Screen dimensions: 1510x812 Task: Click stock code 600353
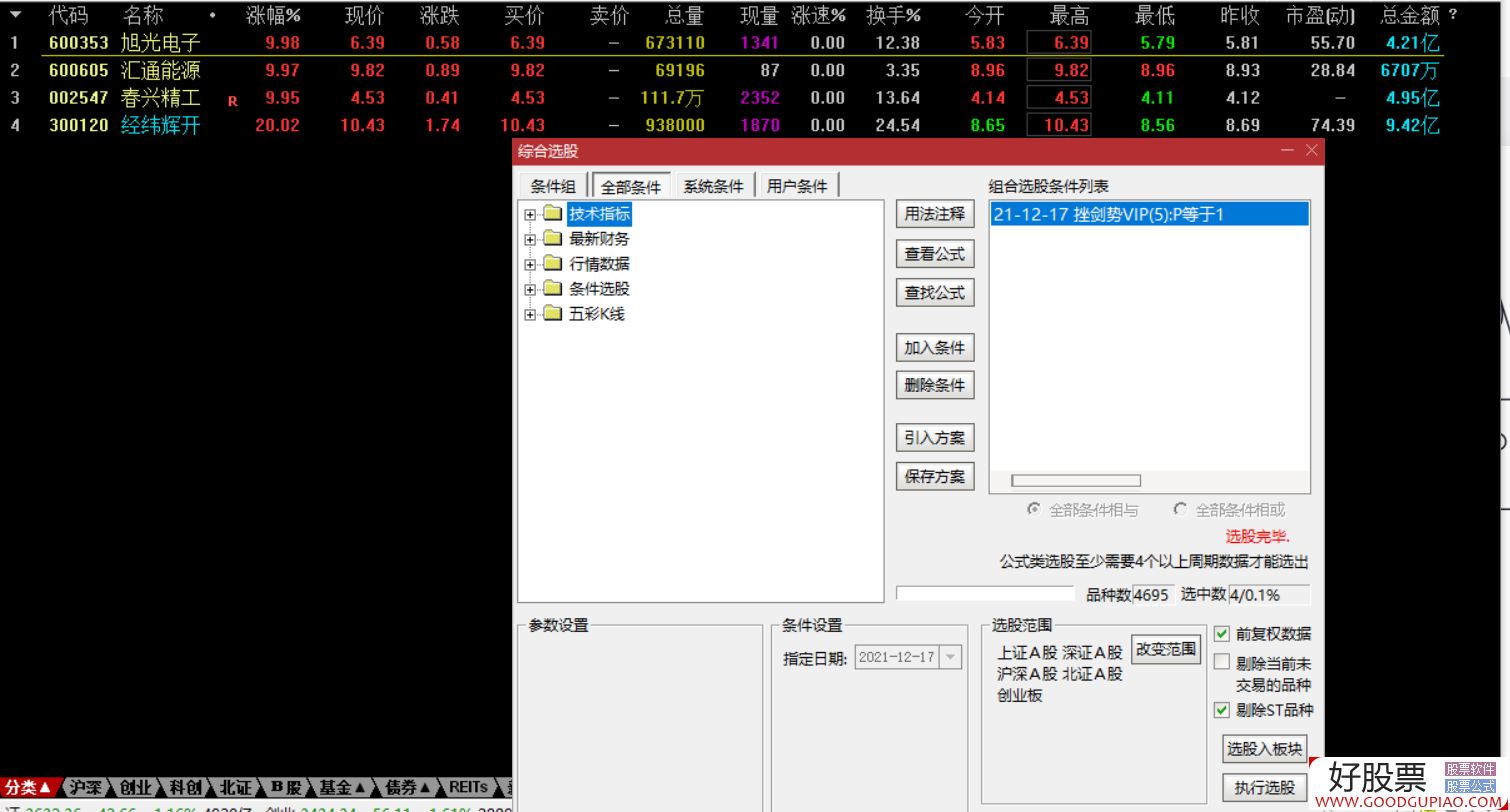point(79,43)
